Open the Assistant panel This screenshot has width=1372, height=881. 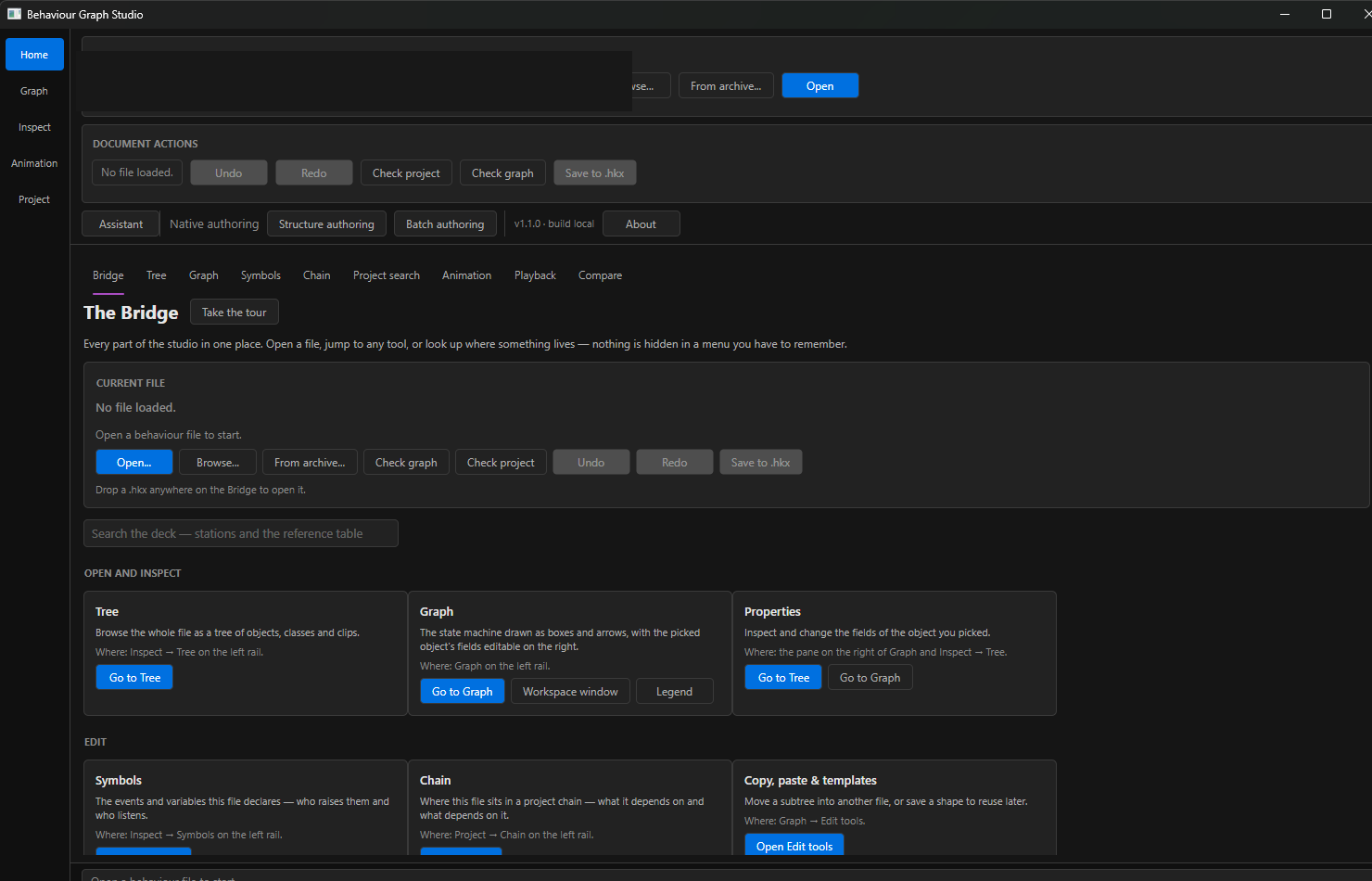tap(121, 224)
